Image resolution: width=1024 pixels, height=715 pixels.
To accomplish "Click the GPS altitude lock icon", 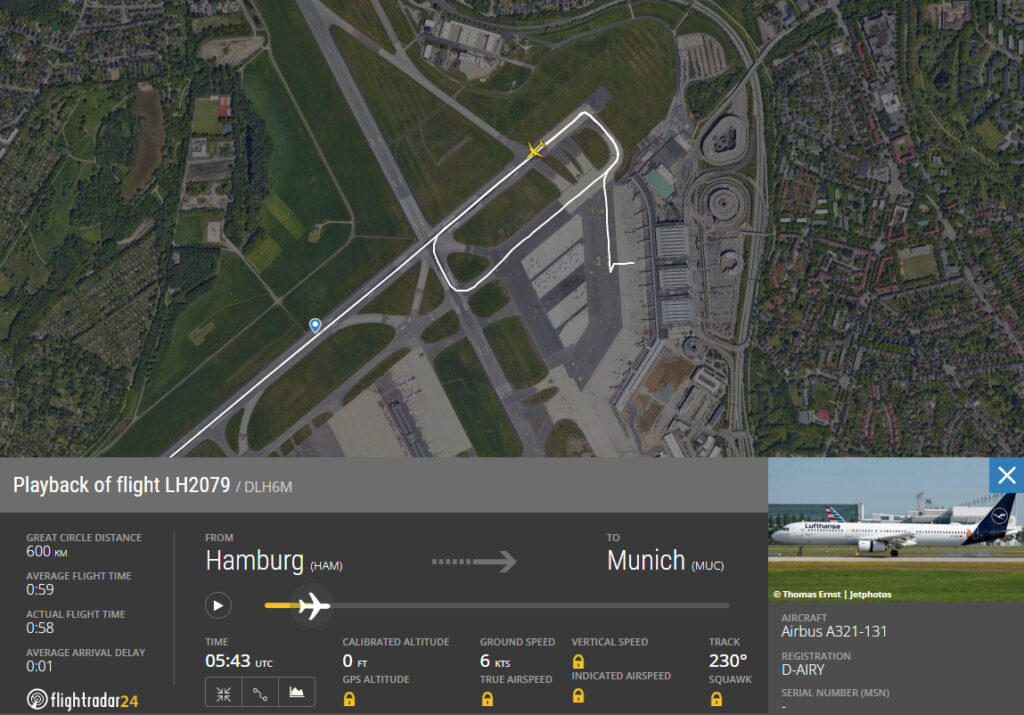I will (349, 699).
